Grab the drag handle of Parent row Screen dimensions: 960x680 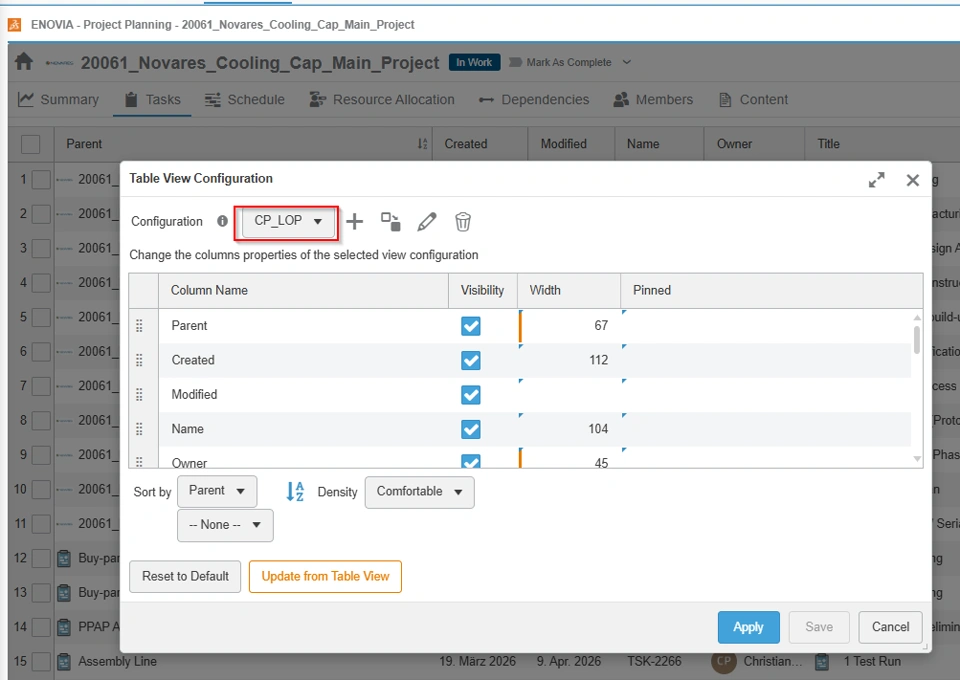point(139,326)
